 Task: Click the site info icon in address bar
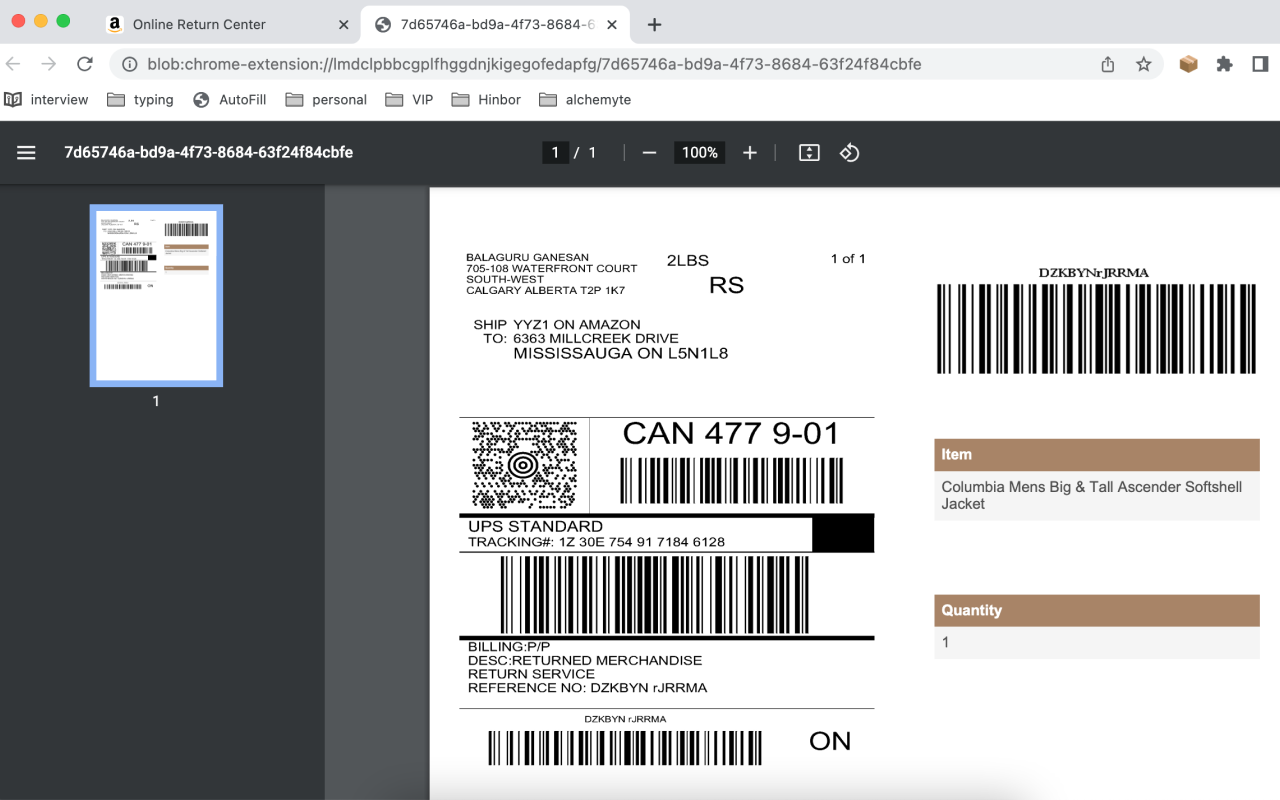pyautogui.click(x=129, y=64)
